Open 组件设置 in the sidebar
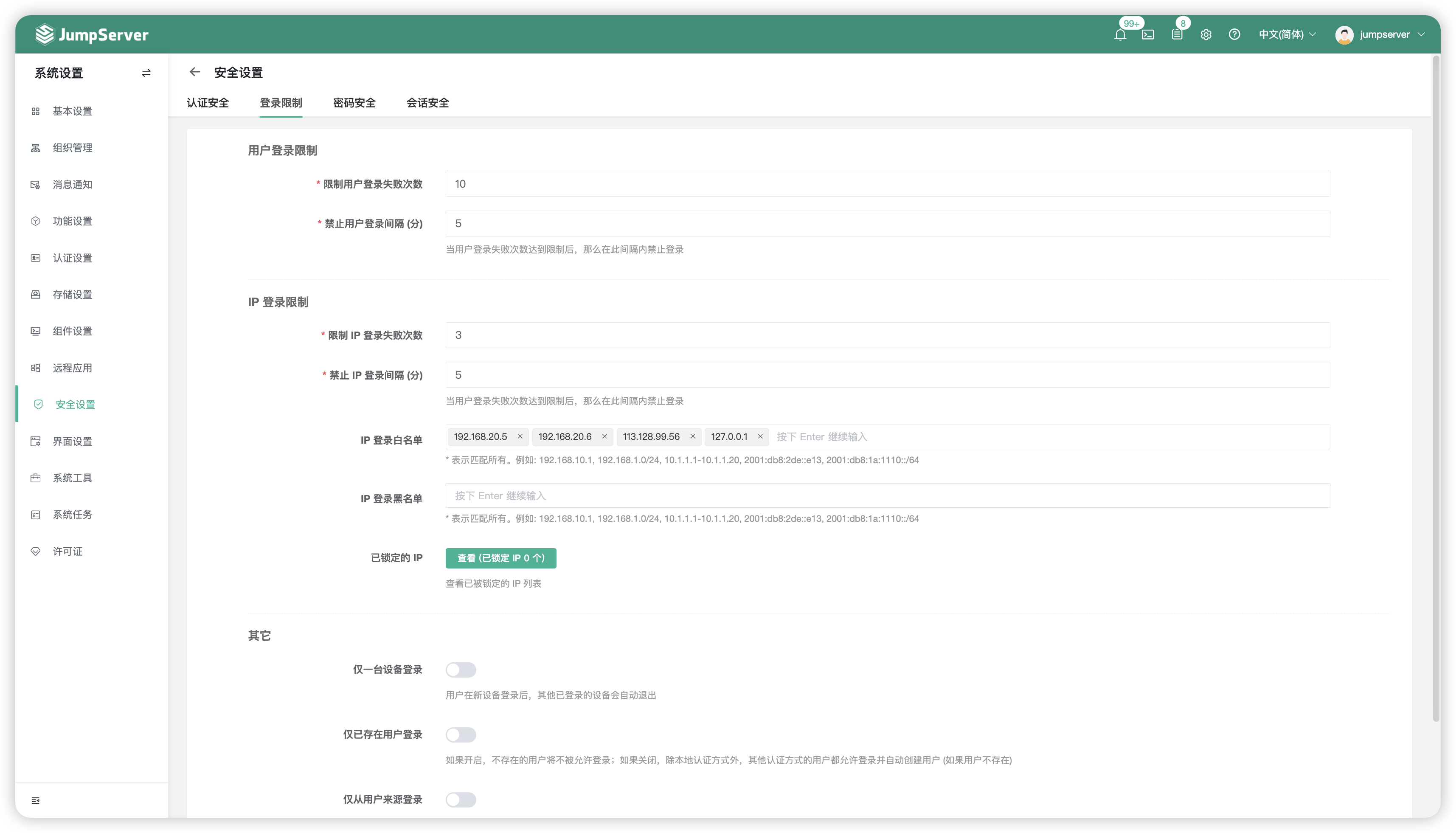 coord(92,331)
